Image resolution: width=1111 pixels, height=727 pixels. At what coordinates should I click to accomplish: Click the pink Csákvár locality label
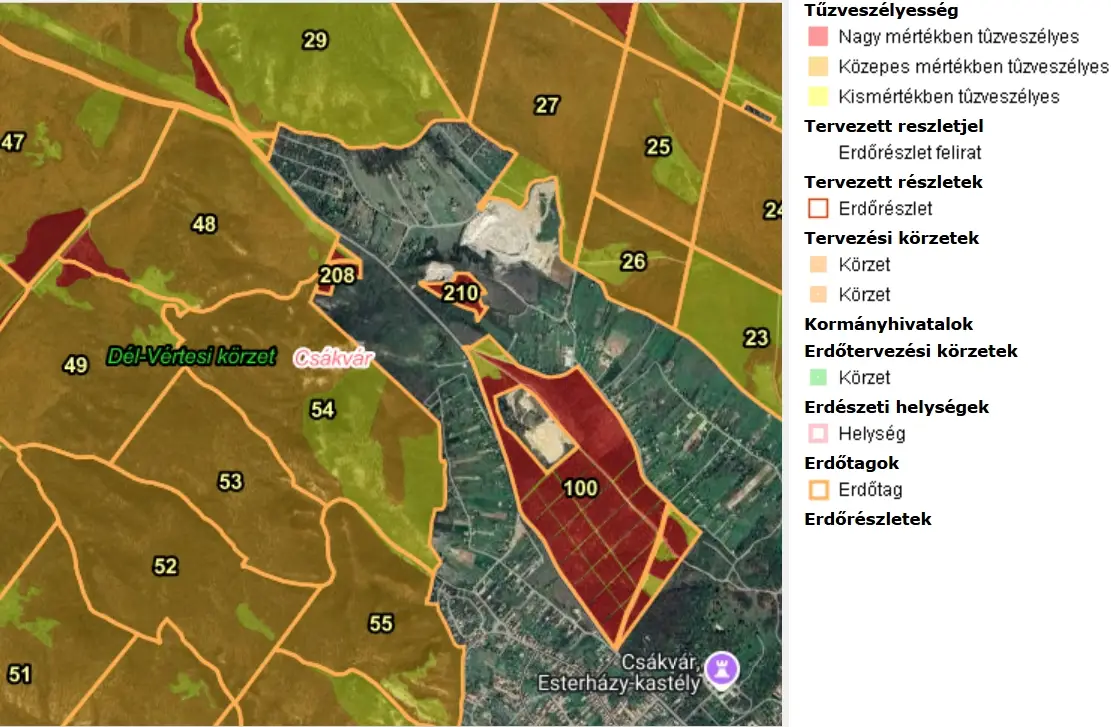(x=331, y=357)
